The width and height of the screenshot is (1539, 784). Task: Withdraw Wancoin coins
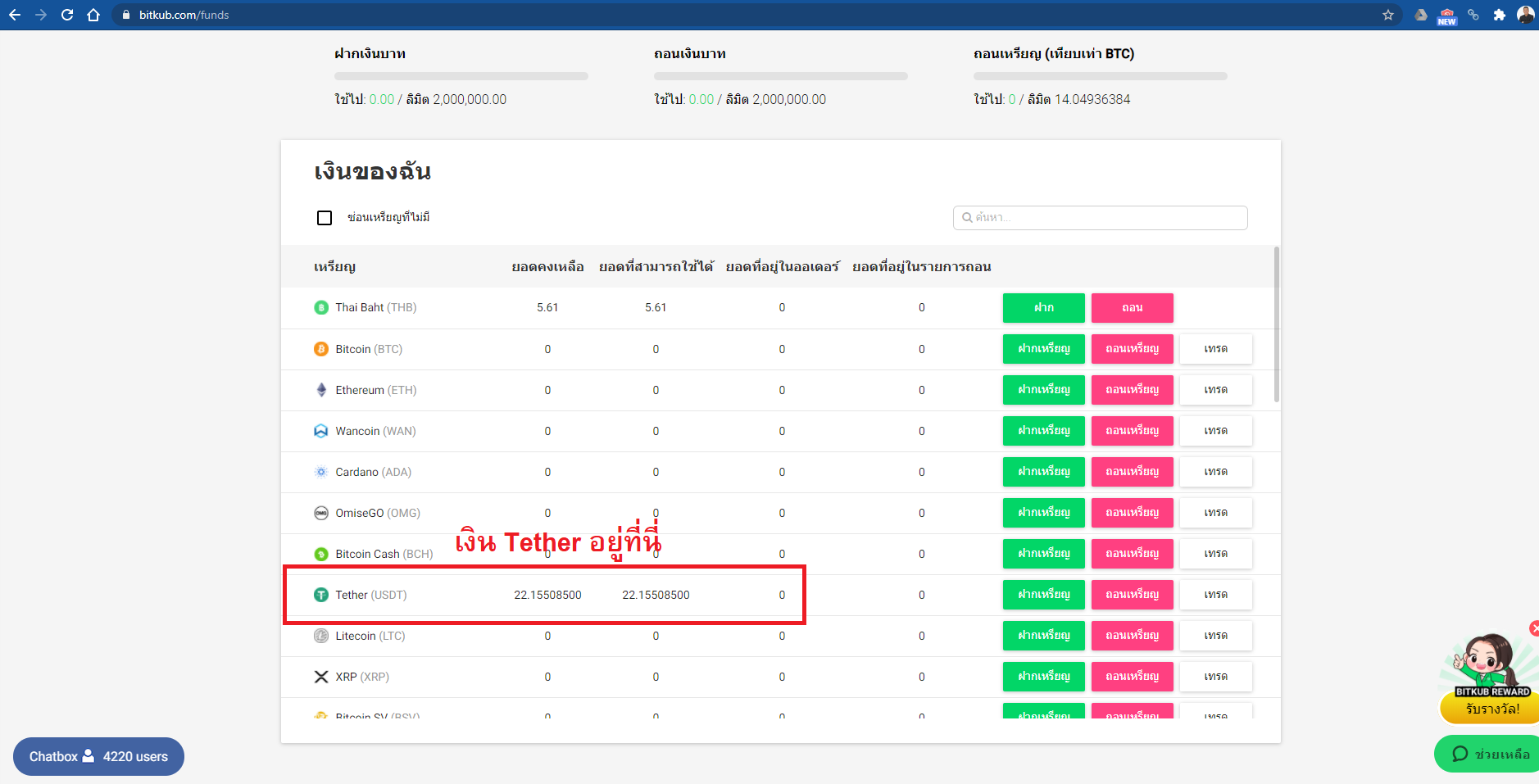(x=1133, y=431)
